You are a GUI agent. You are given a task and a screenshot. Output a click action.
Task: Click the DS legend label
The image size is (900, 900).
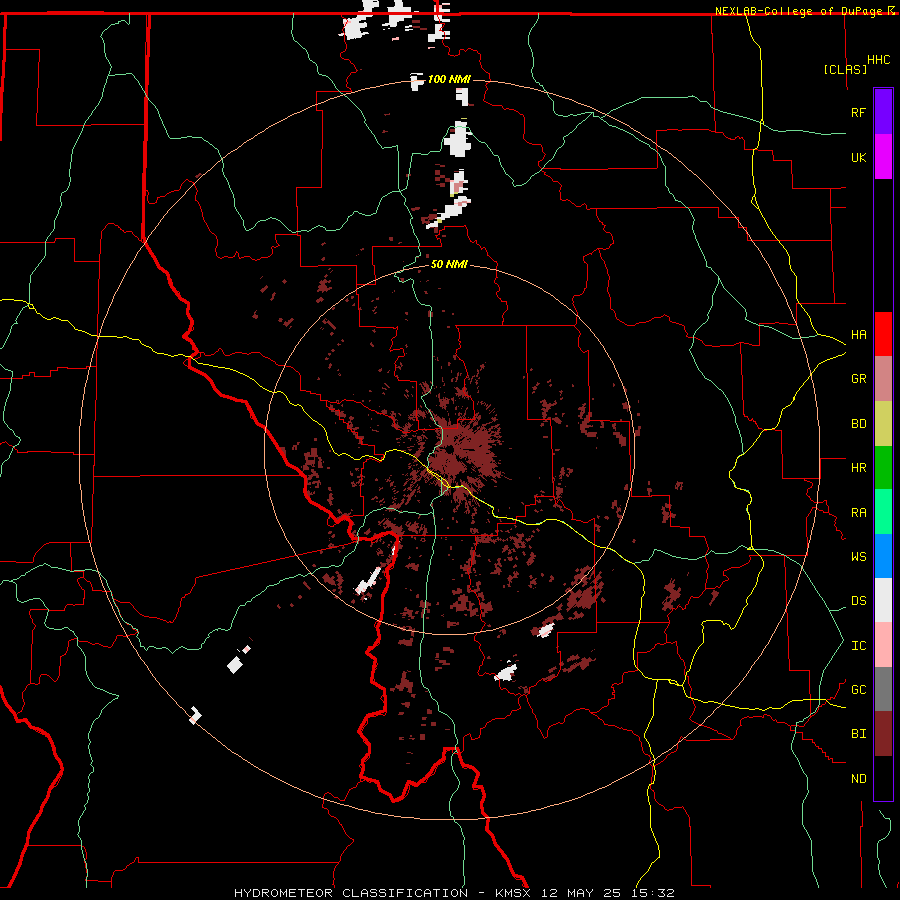858,601
